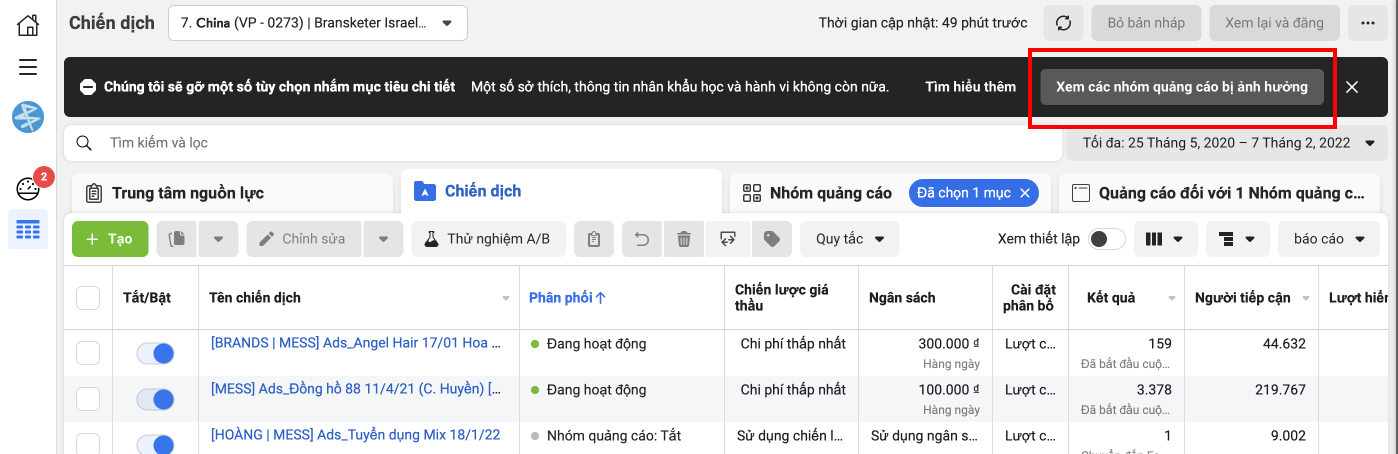The height and width of the screenshot is (454, 1398).
Task: Click the 'Xem lại và đăng' button
Action: point(1273,23)
